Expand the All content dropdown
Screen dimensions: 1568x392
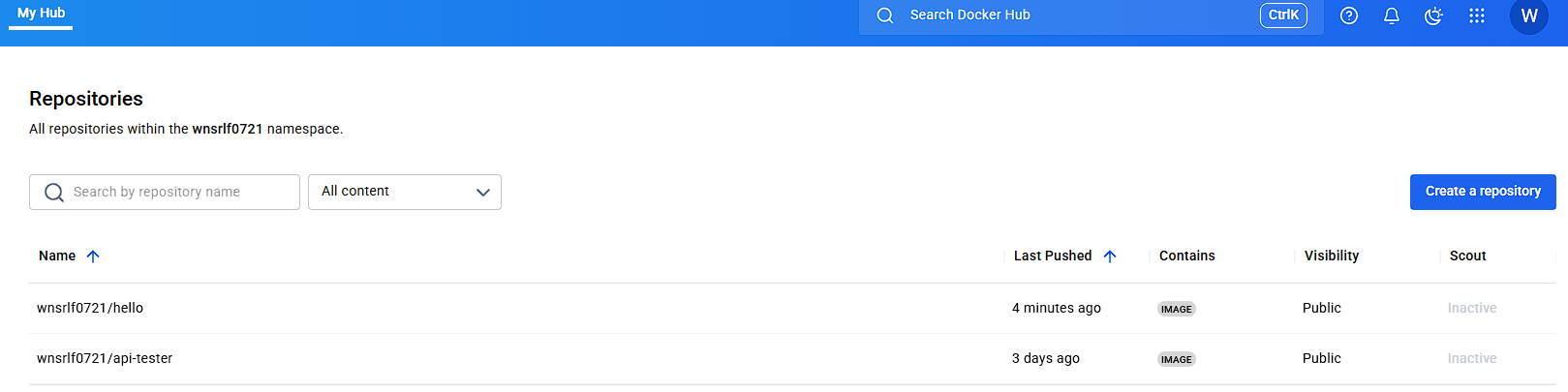405,192
